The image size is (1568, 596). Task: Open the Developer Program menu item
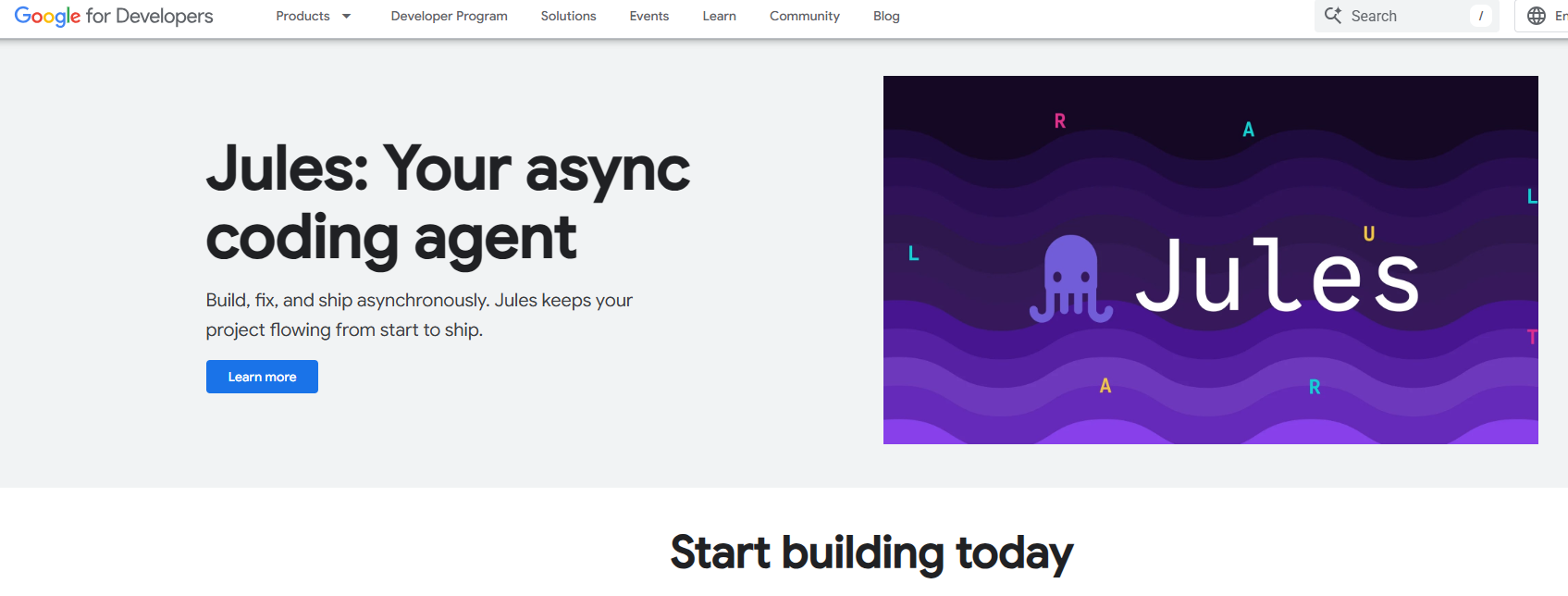coord(449,17)
